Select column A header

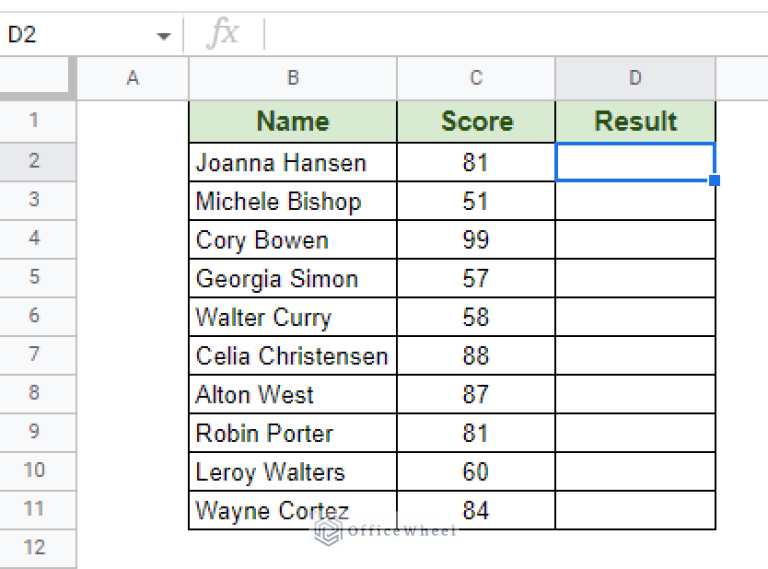click(x=132, y=78)
